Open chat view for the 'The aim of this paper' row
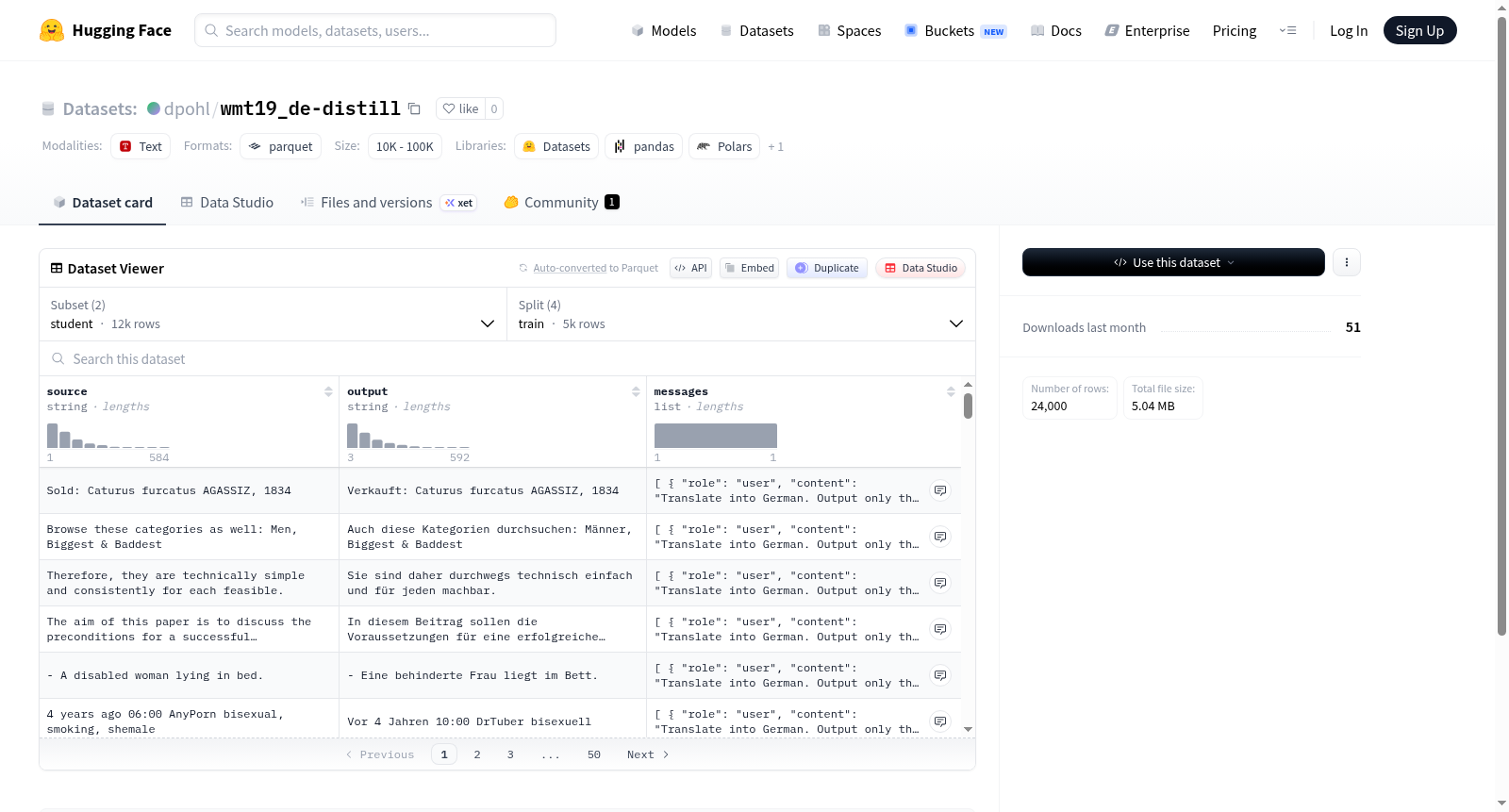This screenshot has width=1509, height=812. [x=940, y=629]
